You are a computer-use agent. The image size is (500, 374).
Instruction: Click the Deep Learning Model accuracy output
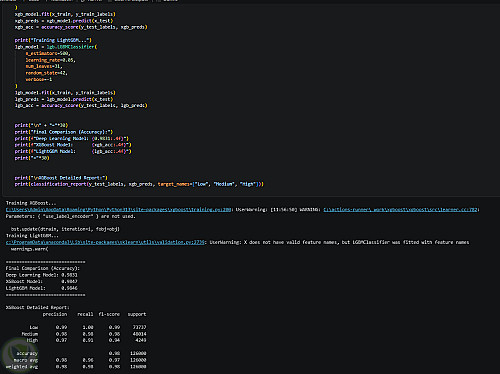[42, 275]
